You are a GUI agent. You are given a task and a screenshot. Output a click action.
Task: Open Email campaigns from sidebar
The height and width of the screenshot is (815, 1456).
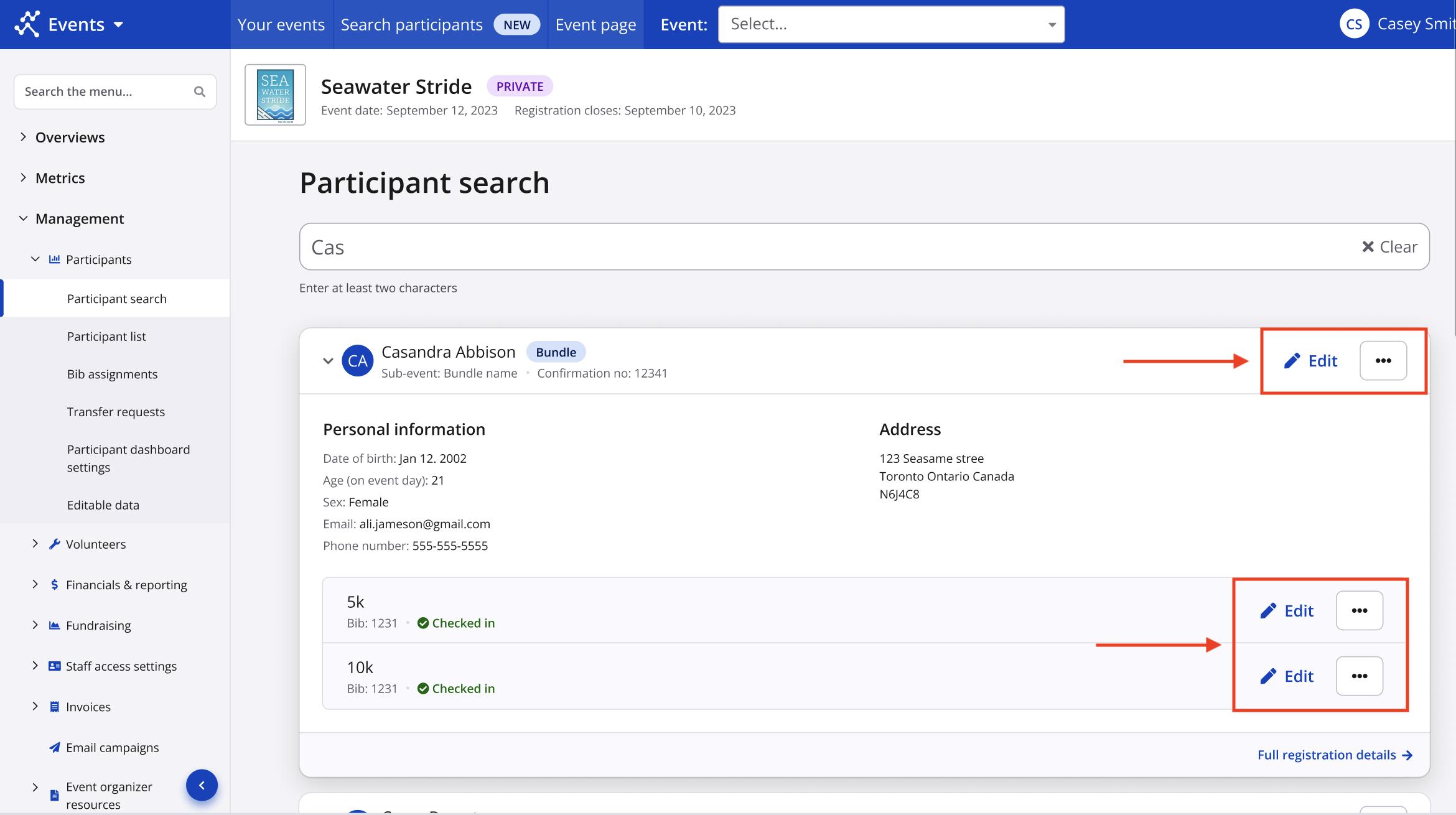coord(112,747)
